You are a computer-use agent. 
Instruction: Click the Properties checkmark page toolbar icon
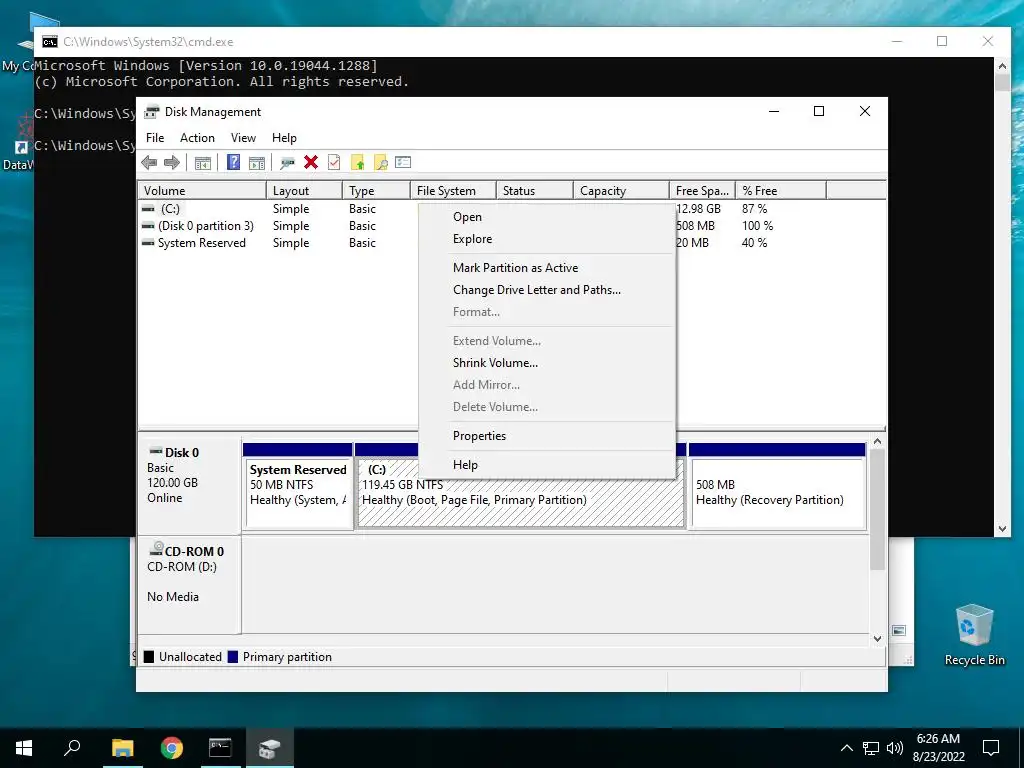pyautogui.click(x=334, y=162)
